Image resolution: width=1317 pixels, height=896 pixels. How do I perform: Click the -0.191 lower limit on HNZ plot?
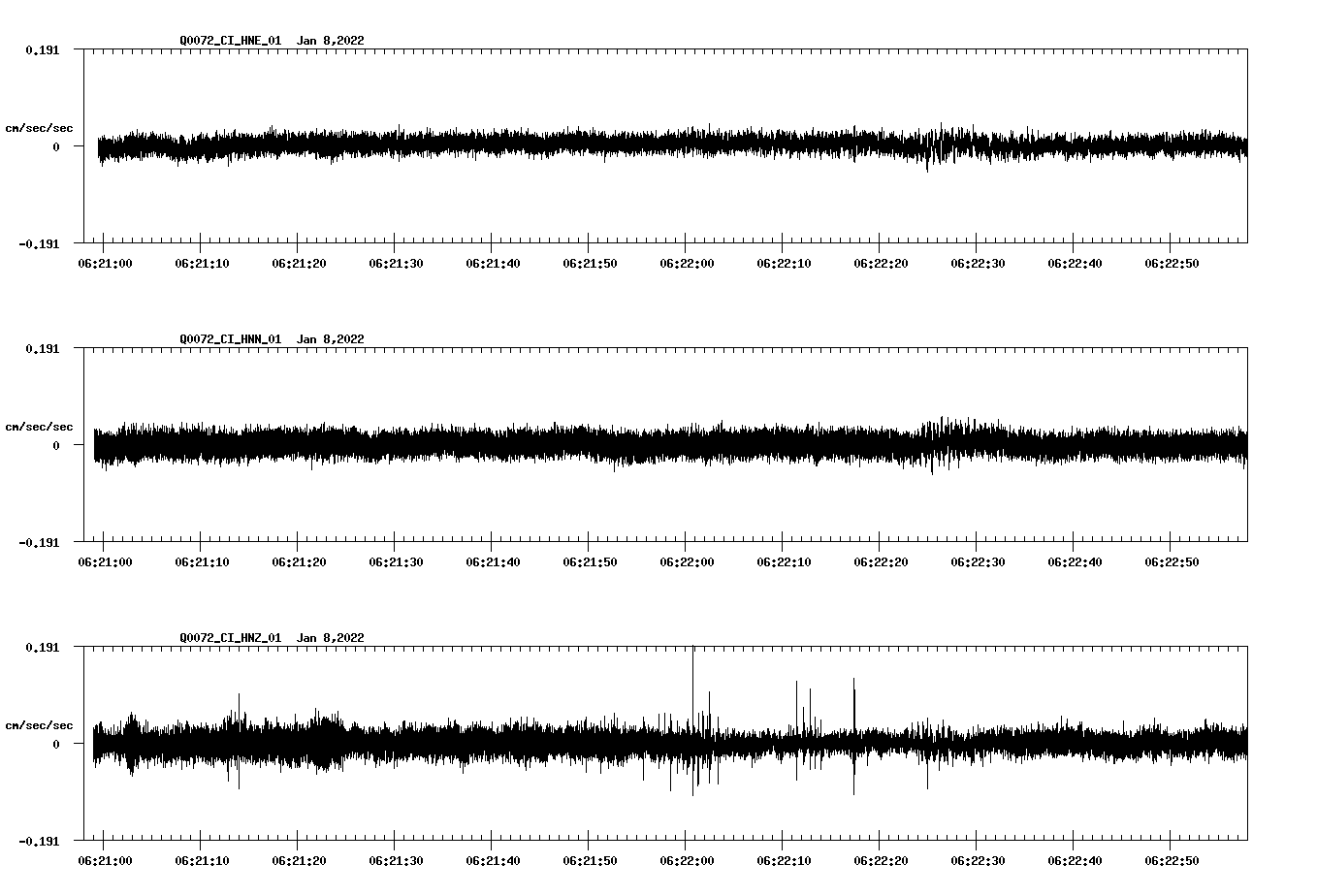39,842
